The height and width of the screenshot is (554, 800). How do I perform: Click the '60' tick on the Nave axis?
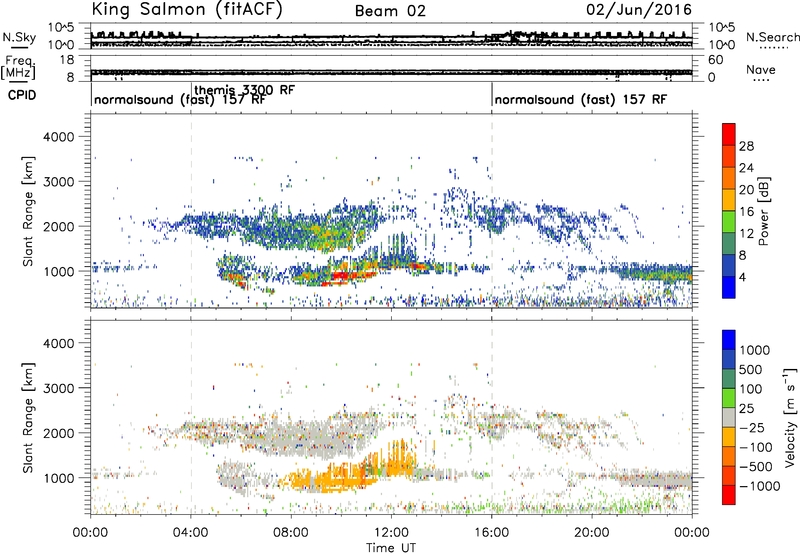click(x=715, y=60)
